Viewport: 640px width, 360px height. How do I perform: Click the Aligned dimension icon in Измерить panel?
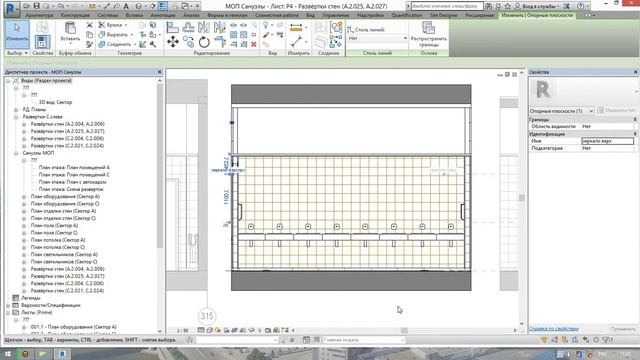point(297,41)
